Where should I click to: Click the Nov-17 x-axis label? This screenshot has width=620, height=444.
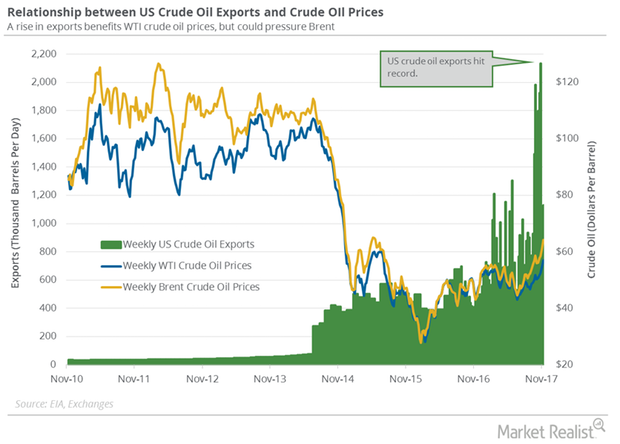point(541,379)
